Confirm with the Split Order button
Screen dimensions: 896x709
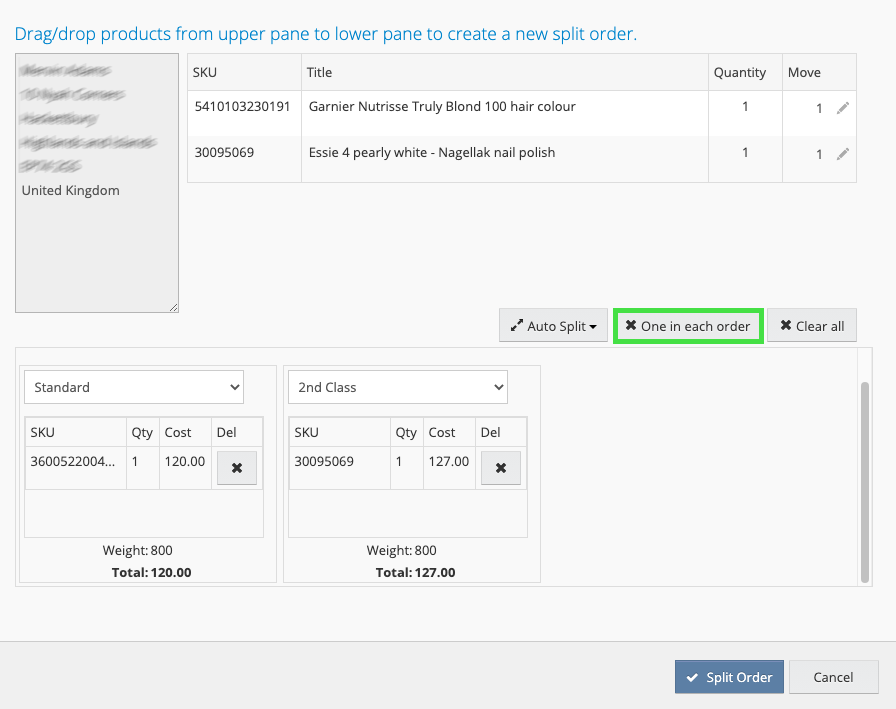(x=729, y=677)
